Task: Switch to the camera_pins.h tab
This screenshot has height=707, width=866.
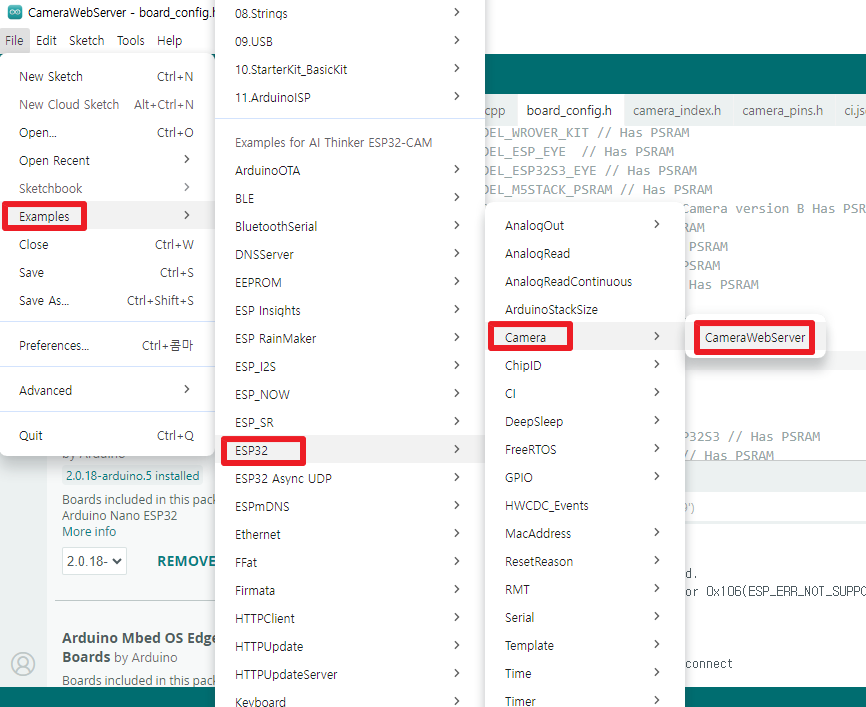Action: point(783,110)
